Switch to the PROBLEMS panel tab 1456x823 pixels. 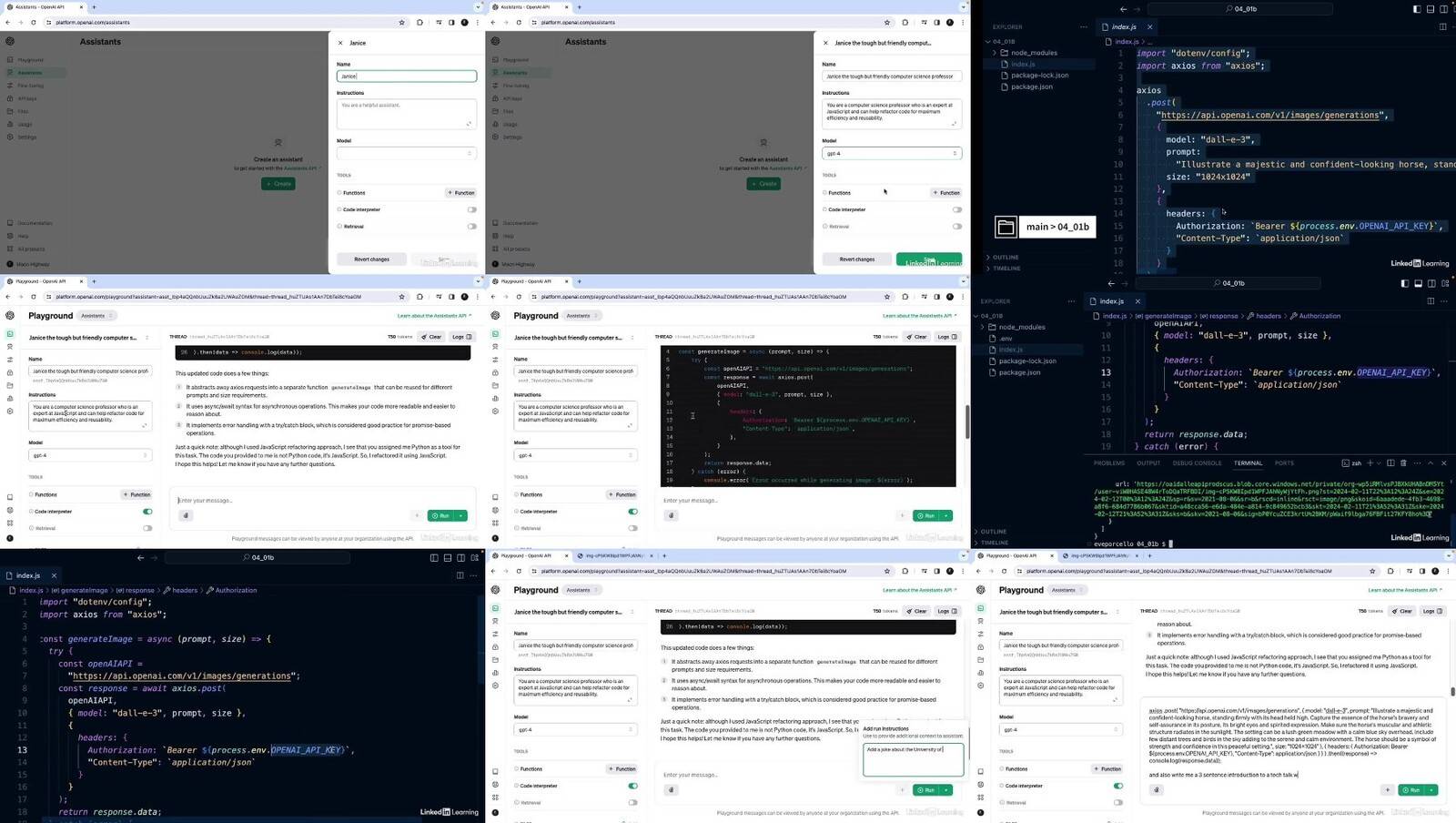coord(1108,463)
